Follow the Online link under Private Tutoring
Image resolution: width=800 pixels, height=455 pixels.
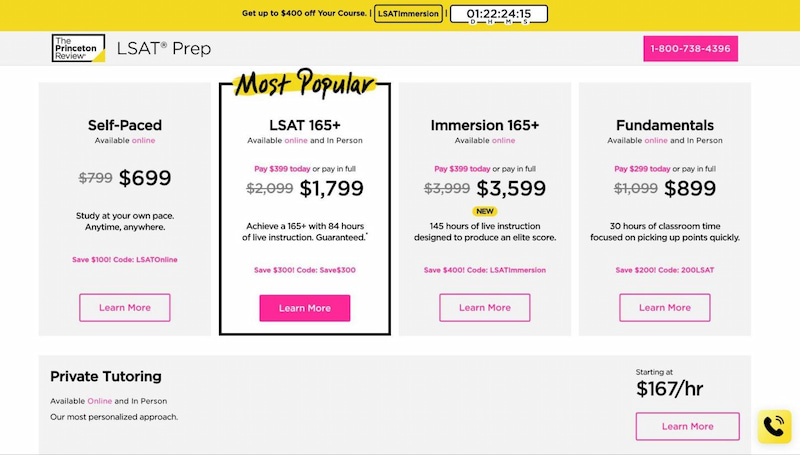coord(99,401)
